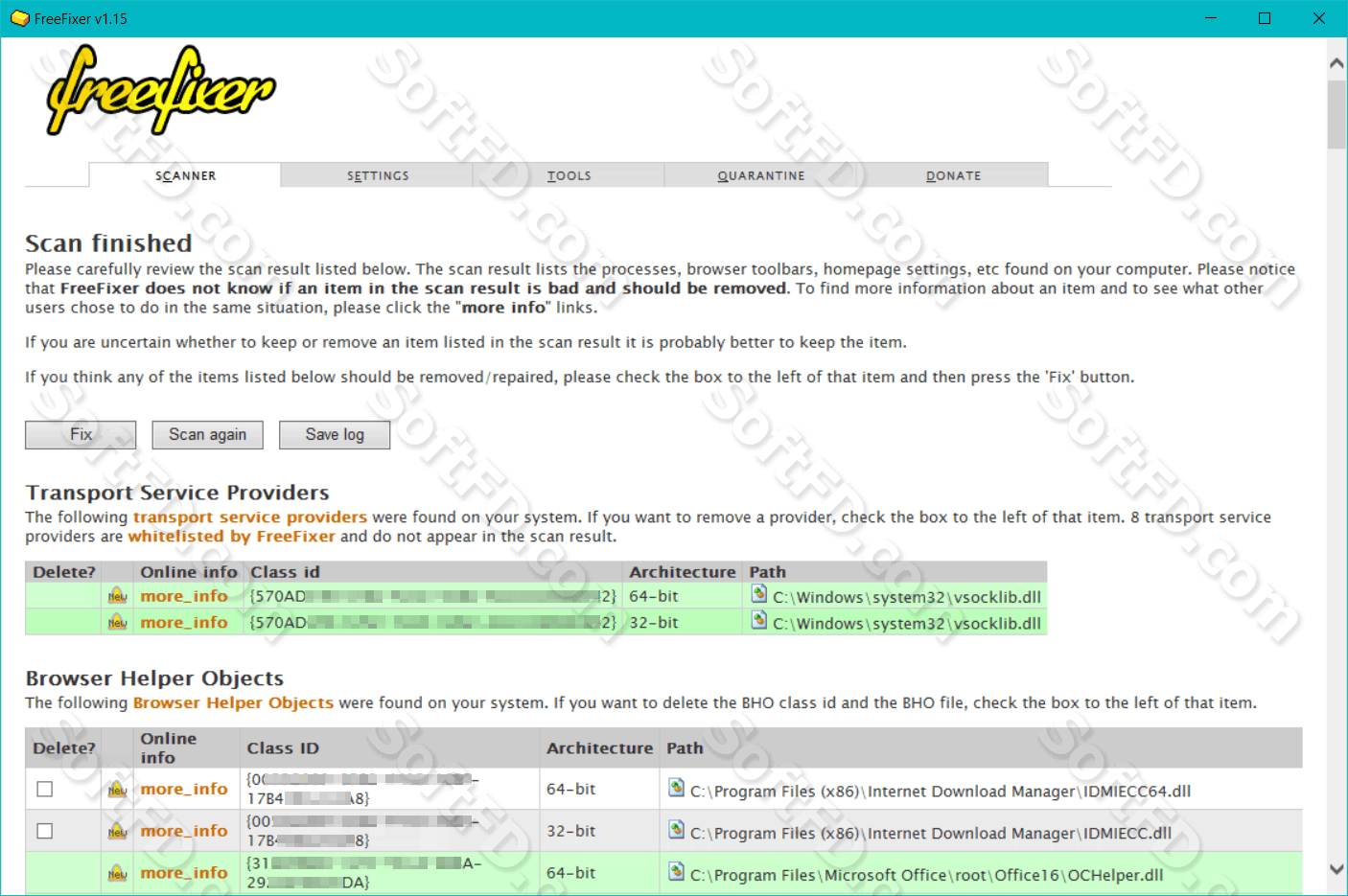Check the delete box for IDMIECC64.dll
This screenshot has height=896, width=1348.
click(45, 790)
